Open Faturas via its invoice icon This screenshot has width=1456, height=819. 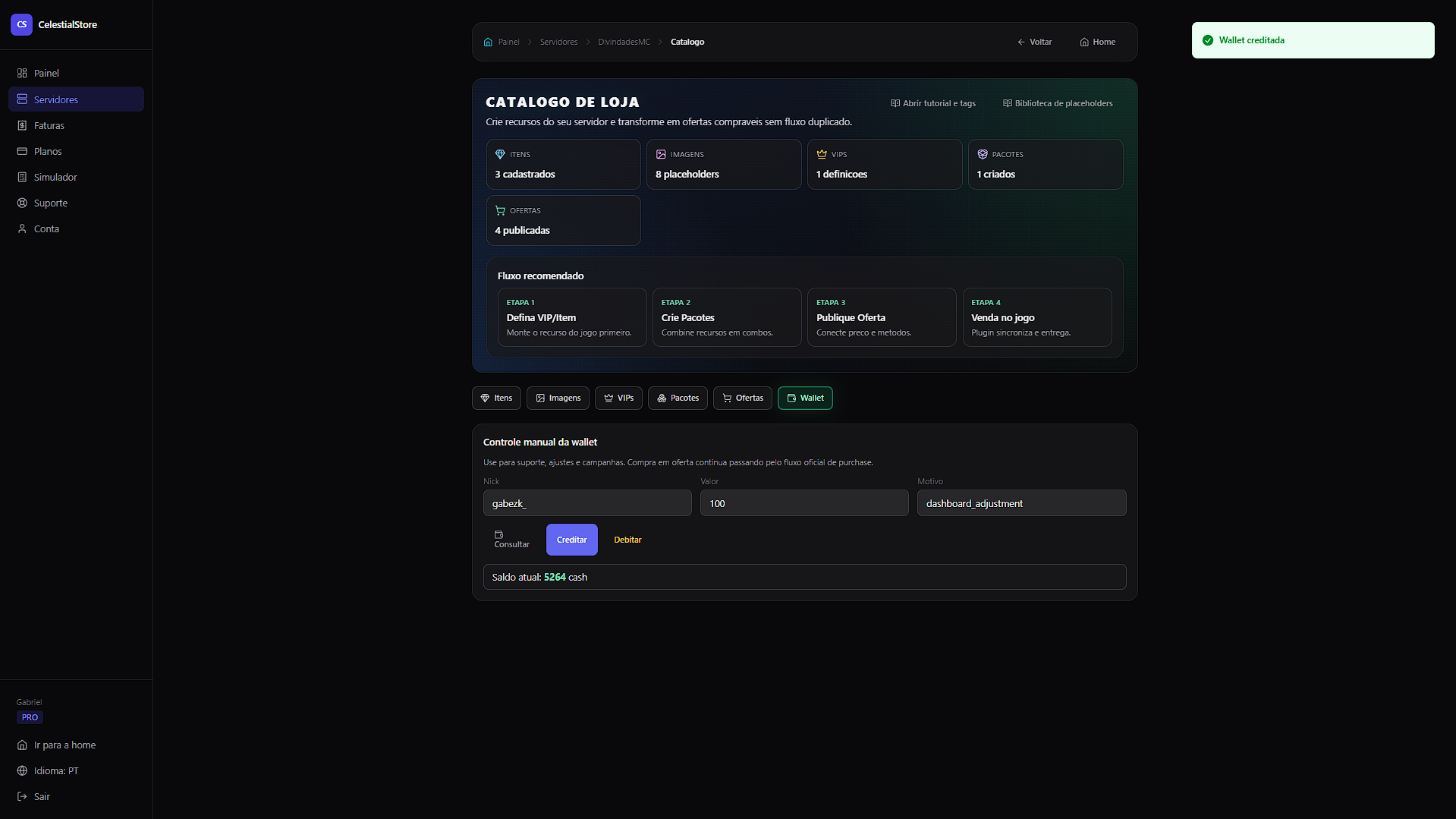(21, 125)
